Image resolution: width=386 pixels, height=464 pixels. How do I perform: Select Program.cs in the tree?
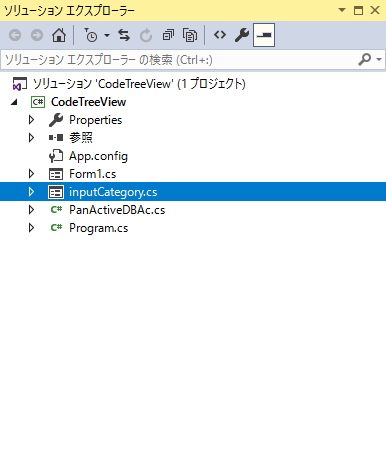pyautogui.click(x=98, y=228)
